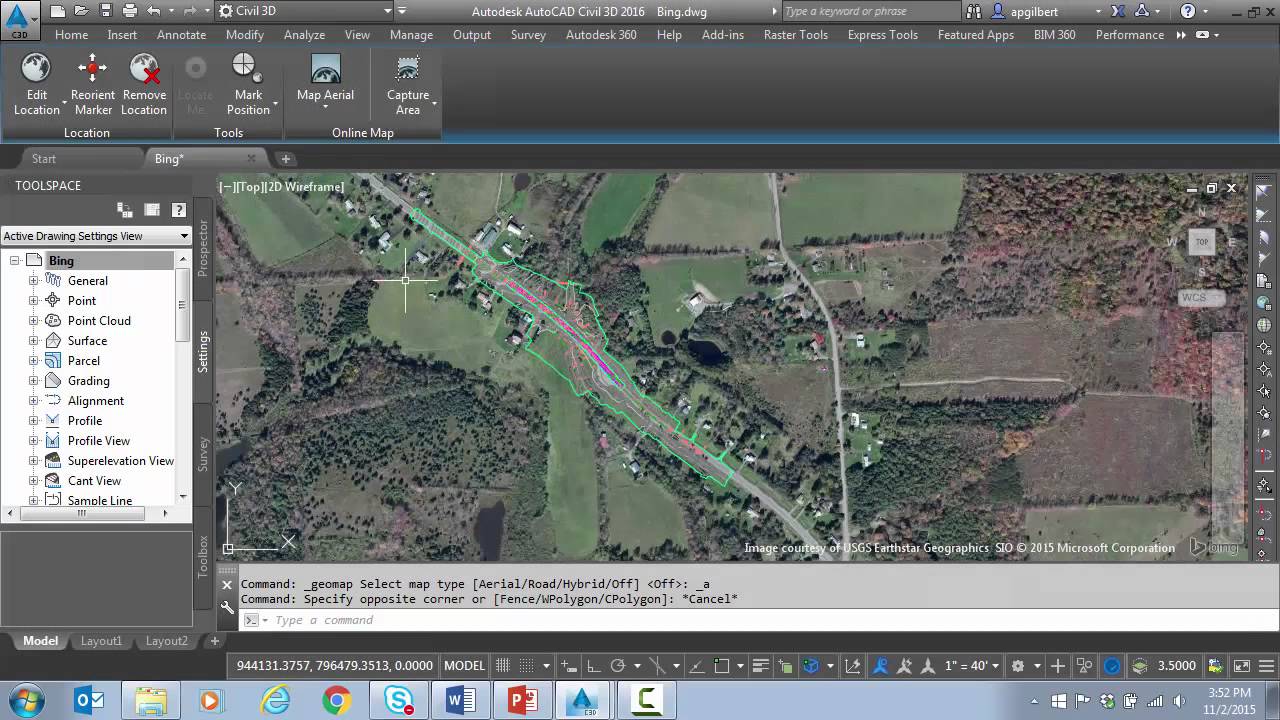Expand the Capture Area dropdown arrow

(434, 103)
